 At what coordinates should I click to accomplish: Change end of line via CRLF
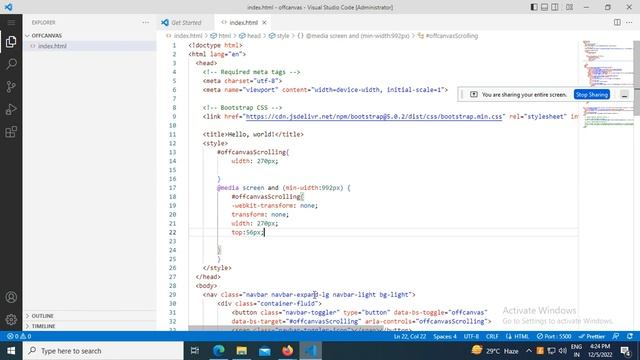492,336
